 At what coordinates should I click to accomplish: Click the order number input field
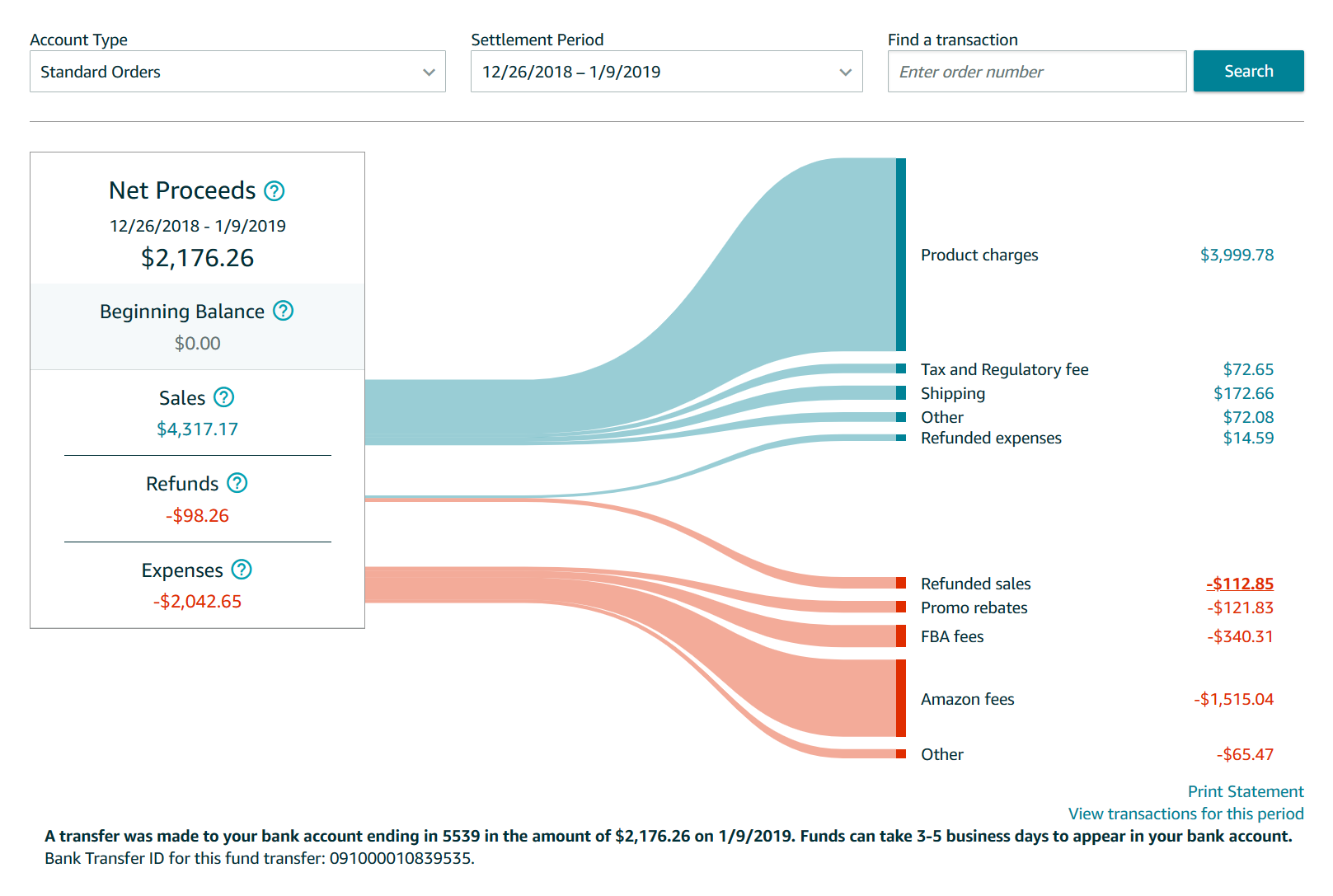click(x=1037, y=72)
